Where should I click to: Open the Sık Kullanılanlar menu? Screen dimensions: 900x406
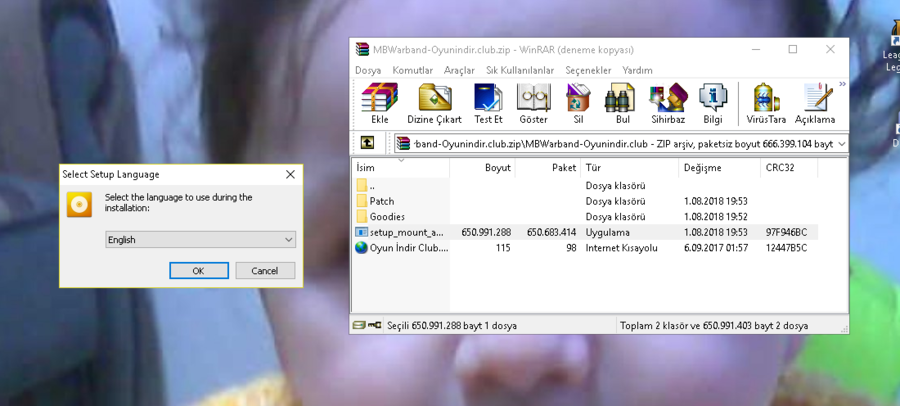pos(520,70)
